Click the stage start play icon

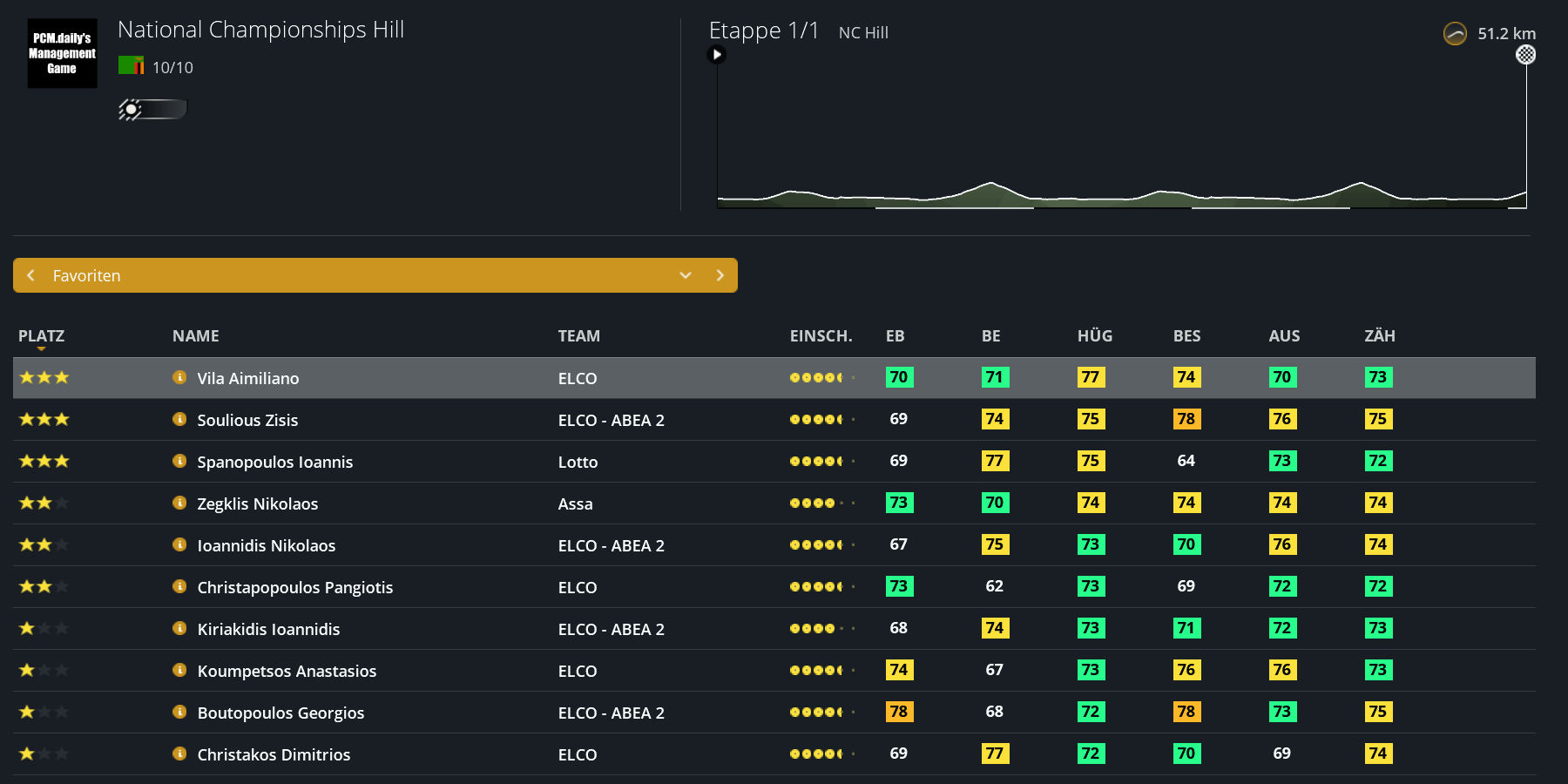pos(717,55)
